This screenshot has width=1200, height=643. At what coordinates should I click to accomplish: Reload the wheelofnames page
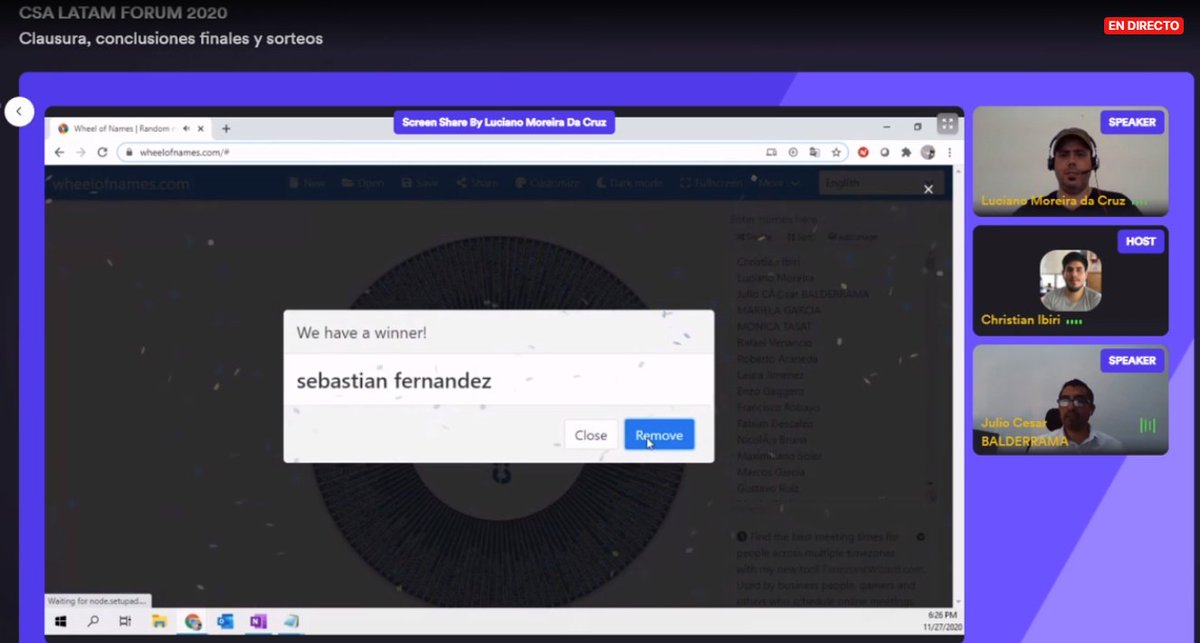tap(102, 152)
